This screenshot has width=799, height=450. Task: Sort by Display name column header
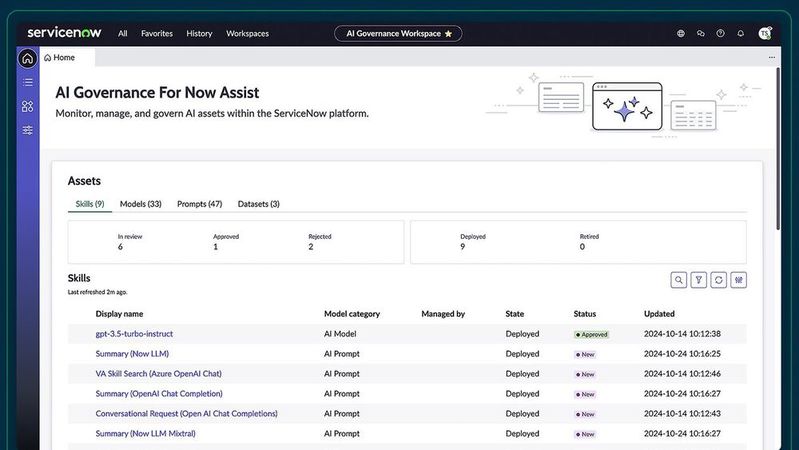pos(119,314)
